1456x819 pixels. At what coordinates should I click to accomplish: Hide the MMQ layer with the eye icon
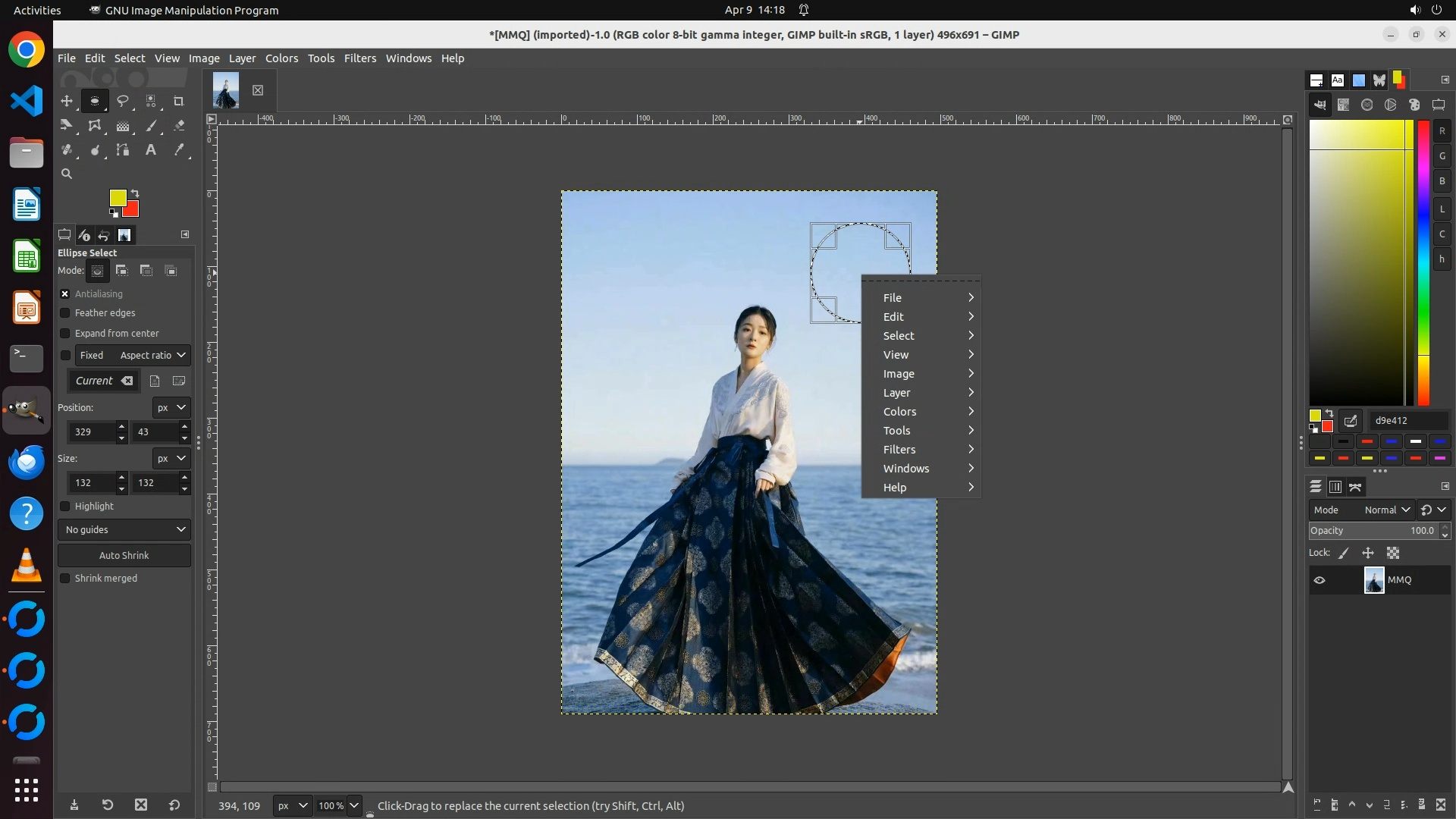tap(1319, 580)
